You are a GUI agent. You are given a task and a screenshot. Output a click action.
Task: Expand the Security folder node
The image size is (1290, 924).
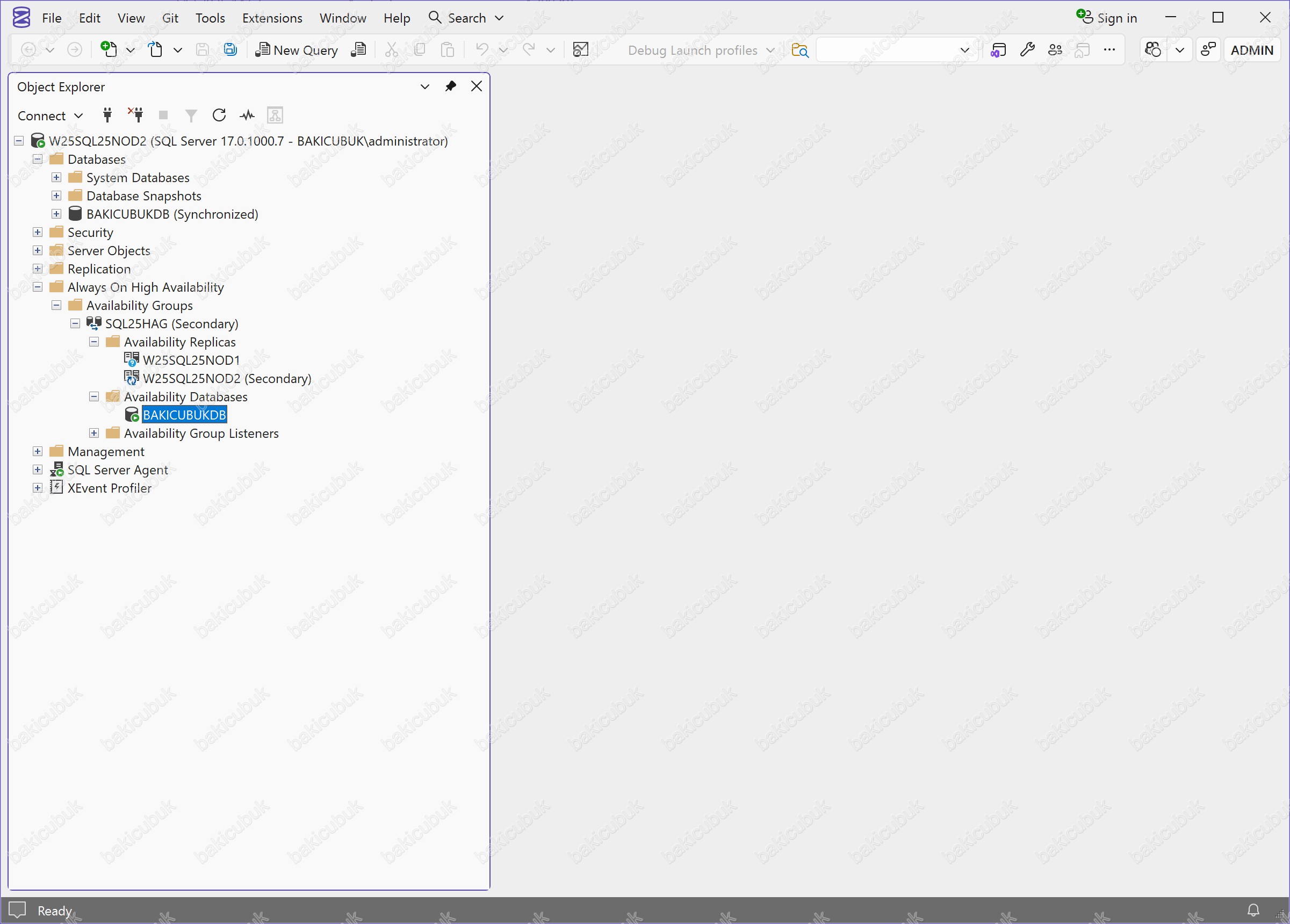[38, 232]
